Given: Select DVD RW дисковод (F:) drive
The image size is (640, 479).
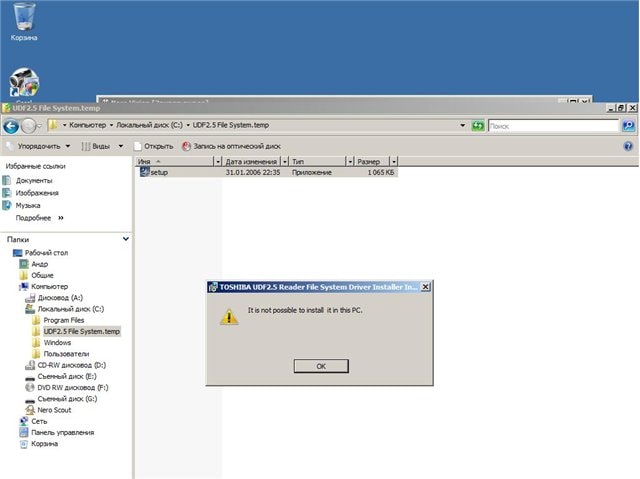Looking at the screenshot, I should click(x=67, y=388).
